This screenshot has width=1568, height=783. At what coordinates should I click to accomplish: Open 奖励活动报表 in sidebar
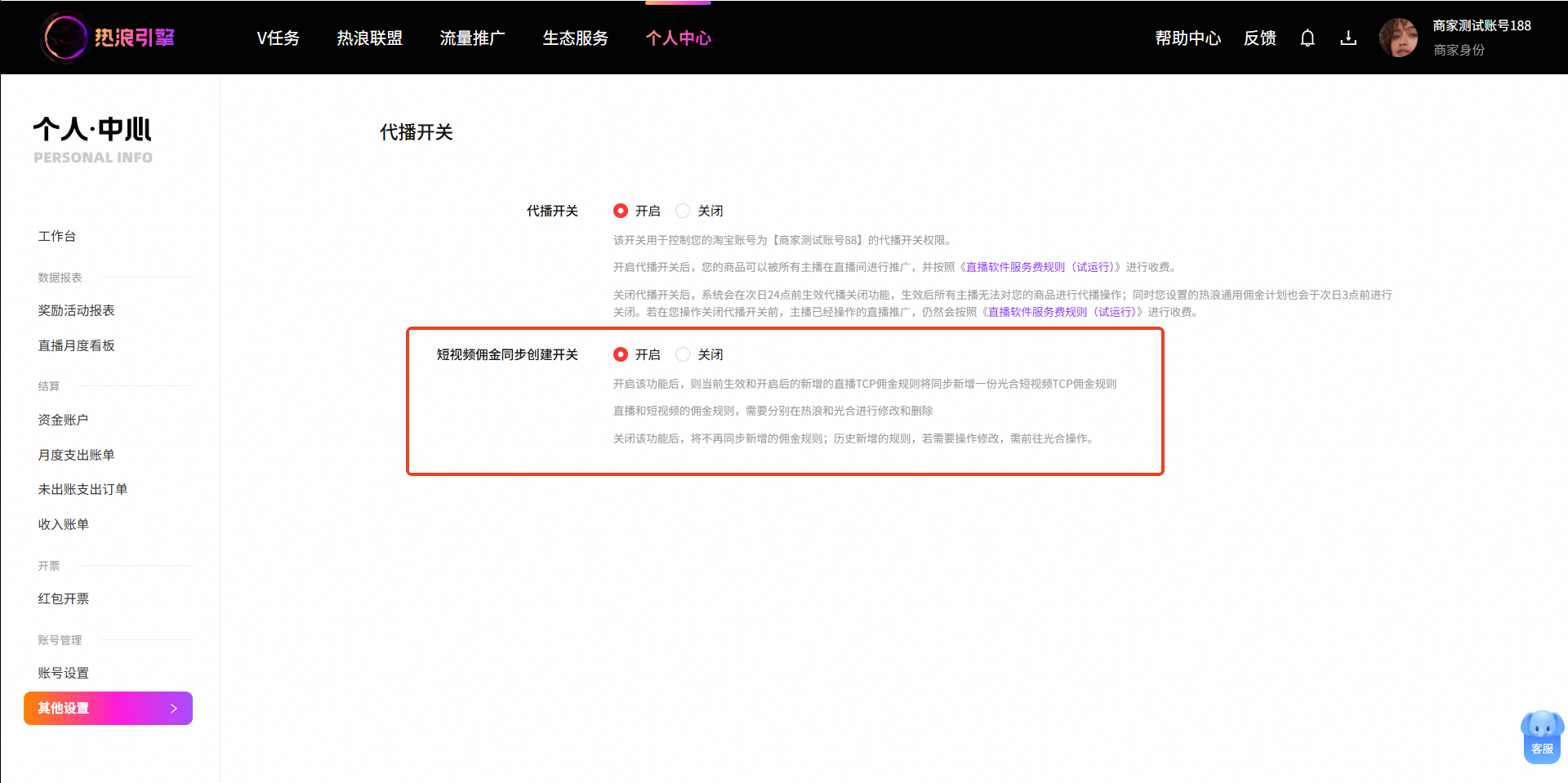(76, 310)
